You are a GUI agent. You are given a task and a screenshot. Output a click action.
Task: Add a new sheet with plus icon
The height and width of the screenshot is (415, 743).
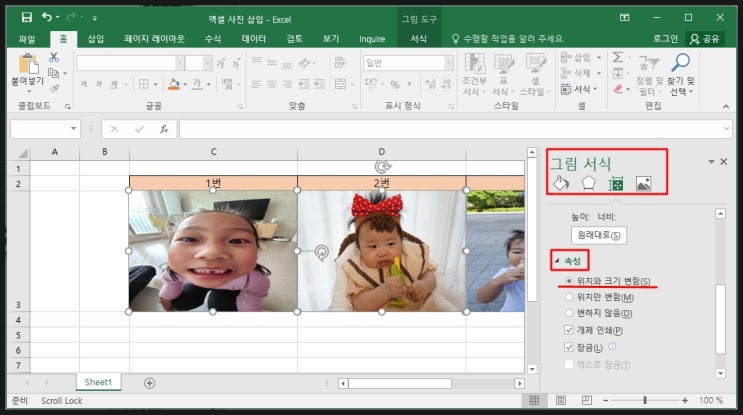(150, 382)
